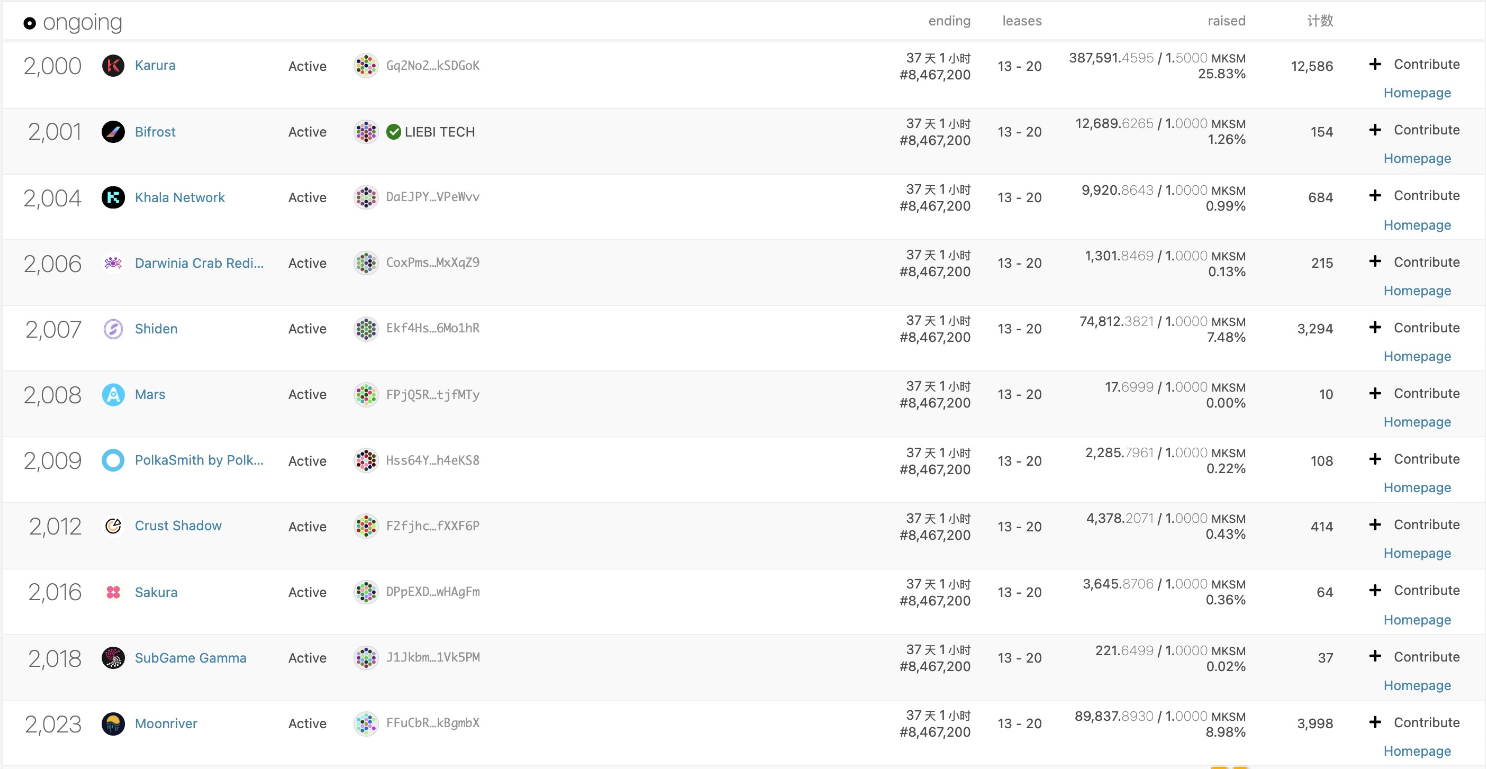The image size is (1486, 769).
Task: Open the SubGame Gamma parachain name link
Action: (x=190, y=658)
